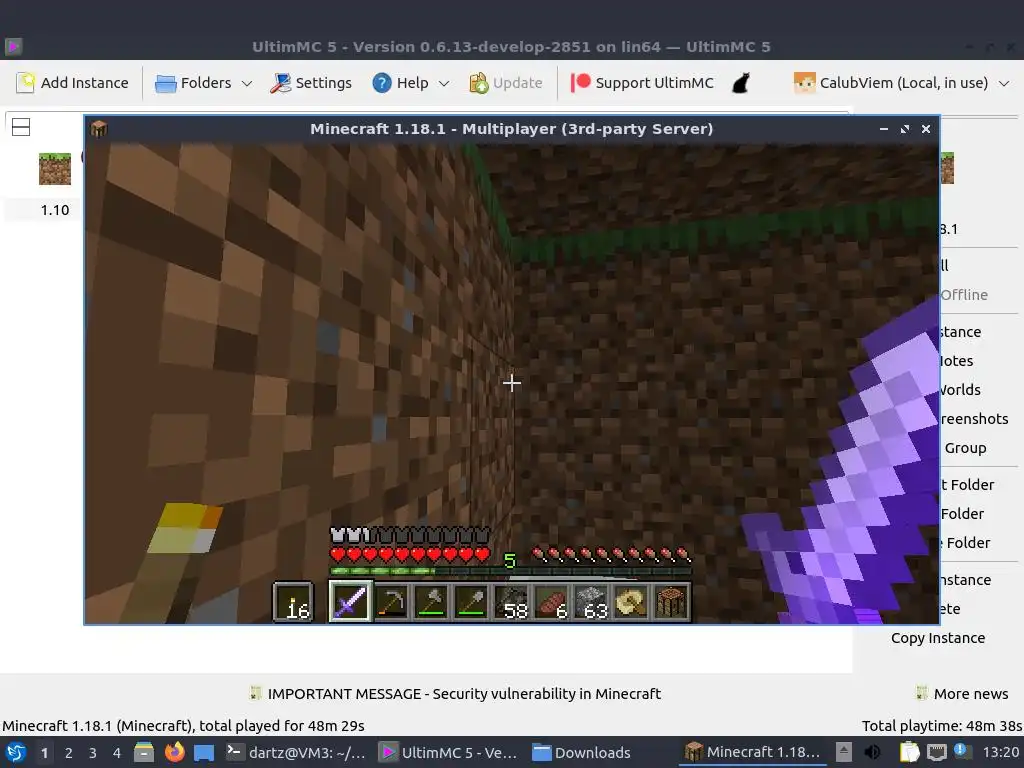Switch to workspace 1
This screenshot has height=768, width=1024.
(44, 753)
